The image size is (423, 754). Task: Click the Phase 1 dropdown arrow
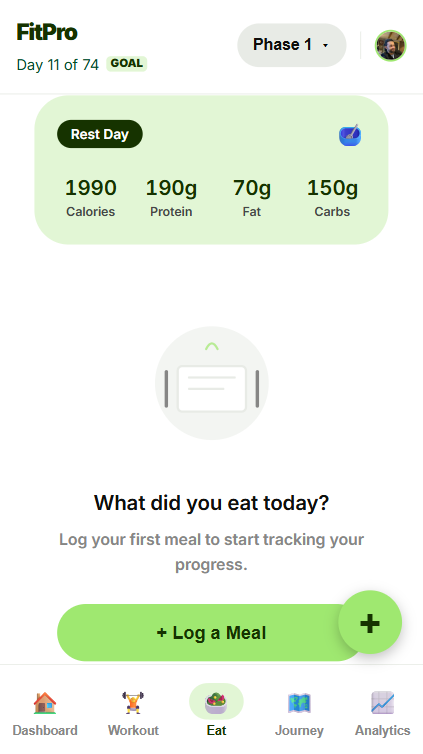pyautogui.click(x=325, y=46)
